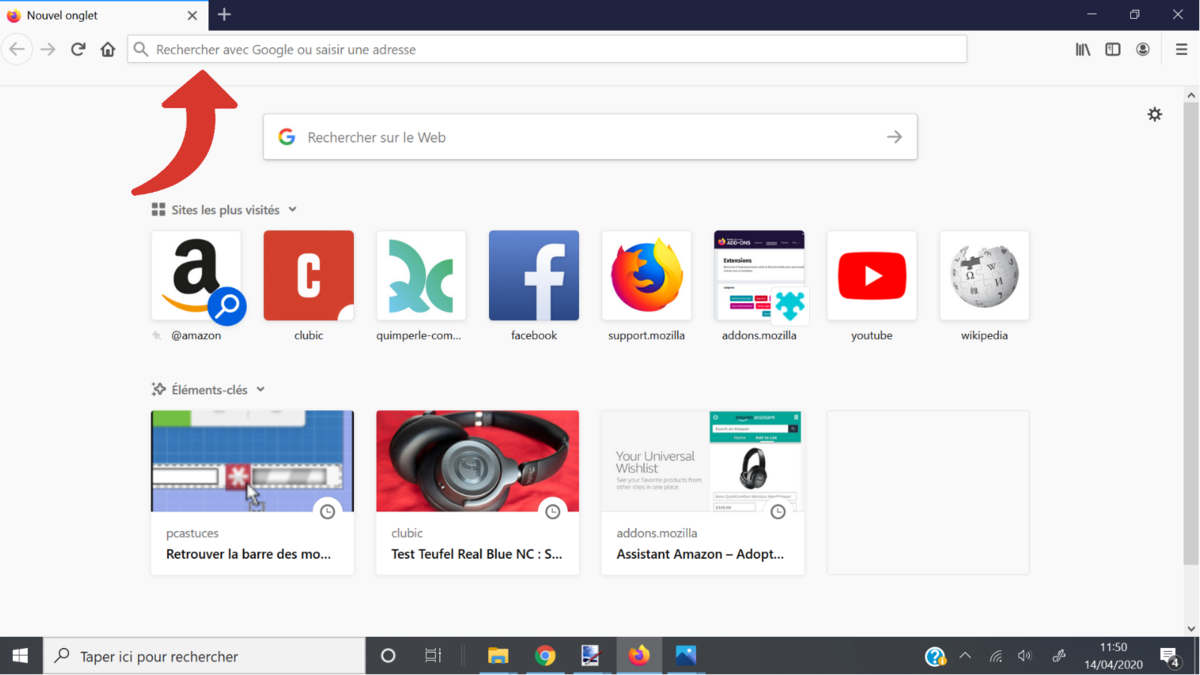Click the page scrollbar down arrow
The width and height of the screenshot is (1200, 675).
point(1191,628)
